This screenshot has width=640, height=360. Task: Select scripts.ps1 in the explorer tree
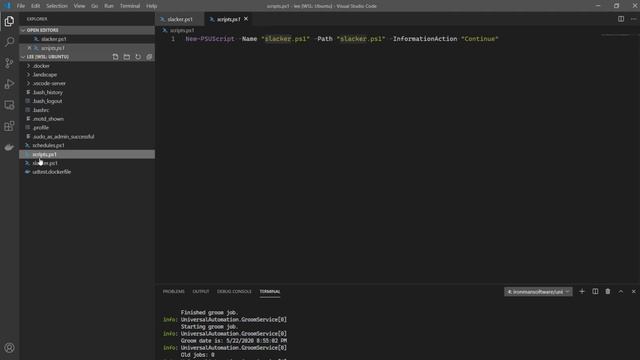click(87, 154)
